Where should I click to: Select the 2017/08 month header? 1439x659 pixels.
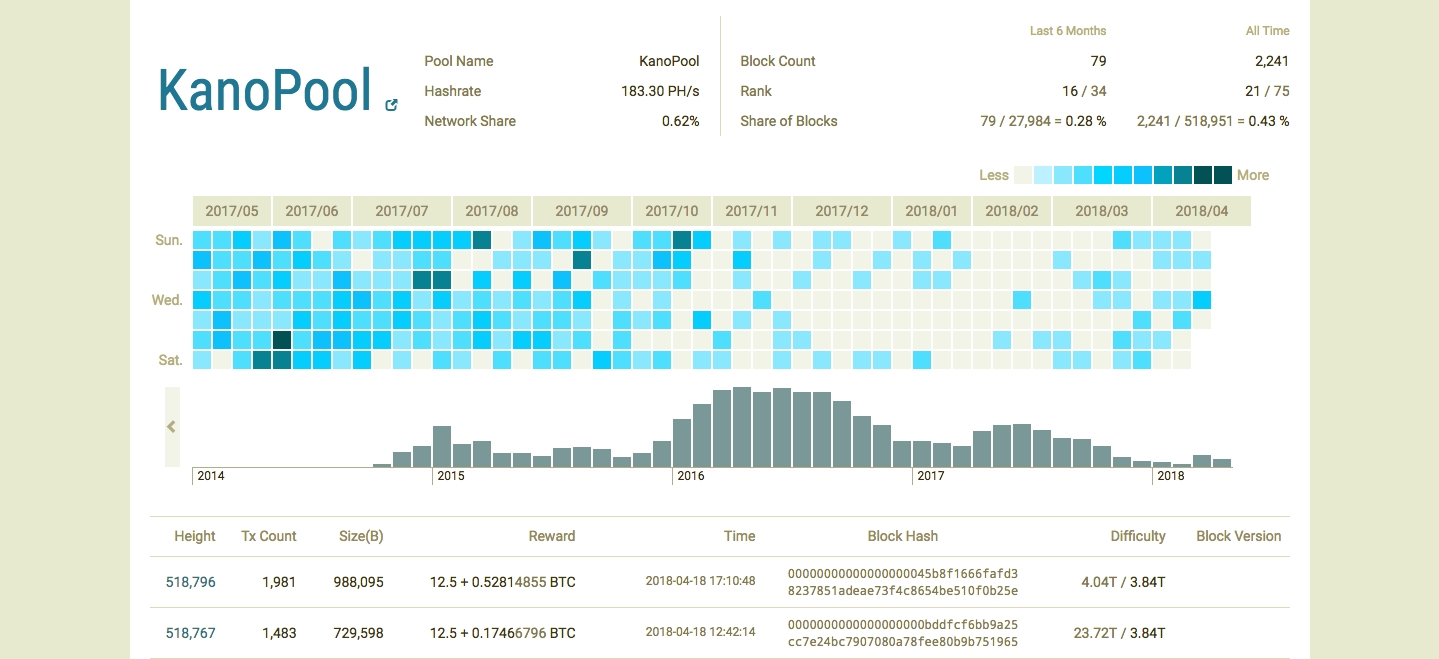(x=492, y=211)
